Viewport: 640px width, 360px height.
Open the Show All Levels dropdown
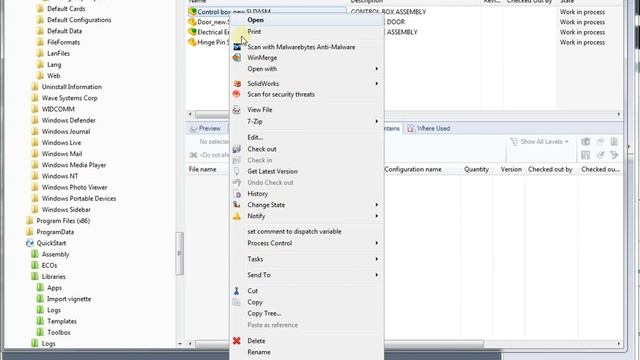540,142
